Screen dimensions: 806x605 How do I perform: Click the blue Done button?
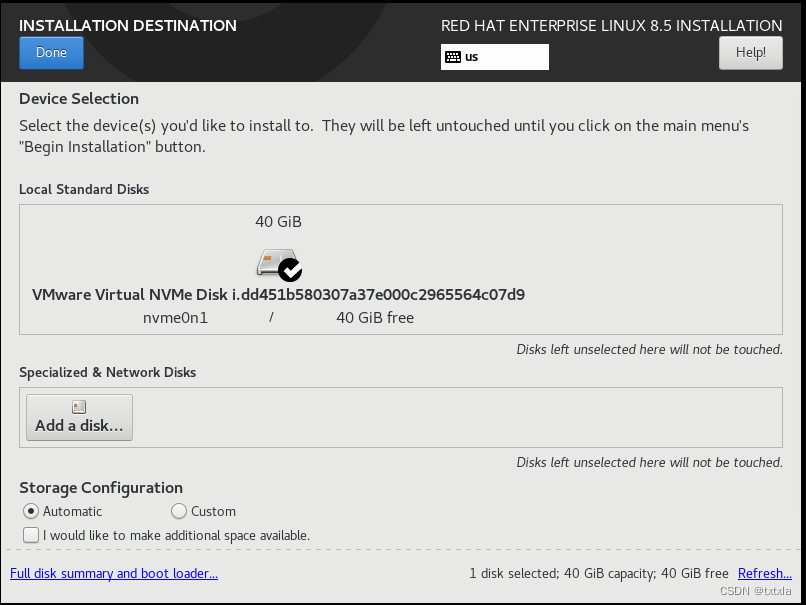pos(51,52)
